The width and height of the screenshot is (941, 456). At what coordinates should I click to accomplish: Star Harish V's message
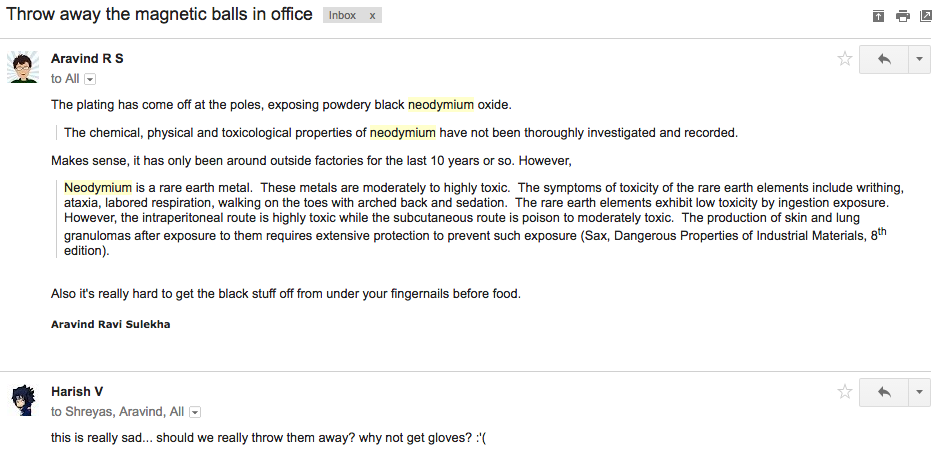[844, 392]
